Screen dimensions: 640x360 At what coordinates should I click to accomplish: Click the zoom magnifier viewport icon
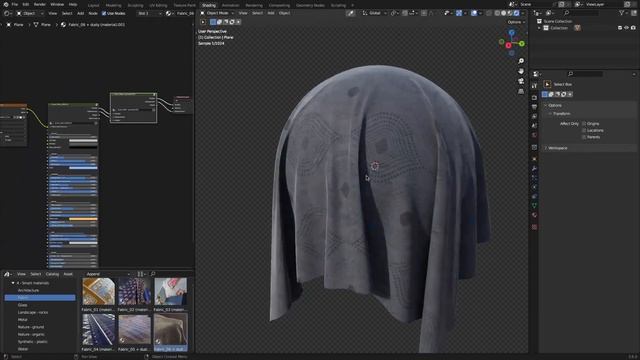coord(521,61)
